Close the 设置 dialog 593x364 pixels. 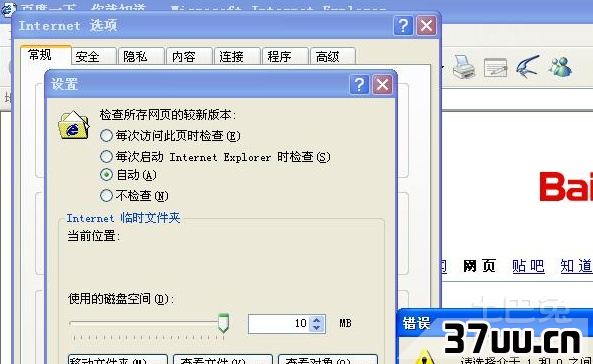point(382,84)
